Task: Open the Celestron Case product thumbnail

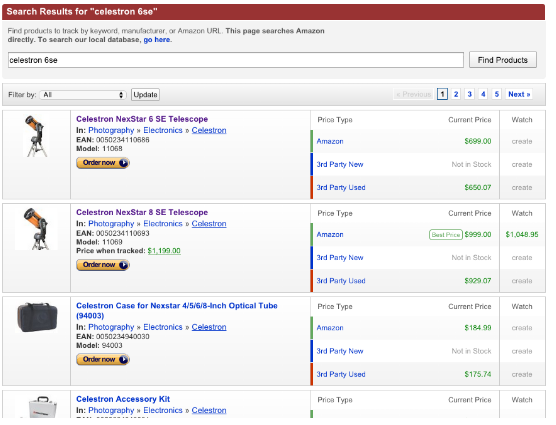Action: point(37,317)
